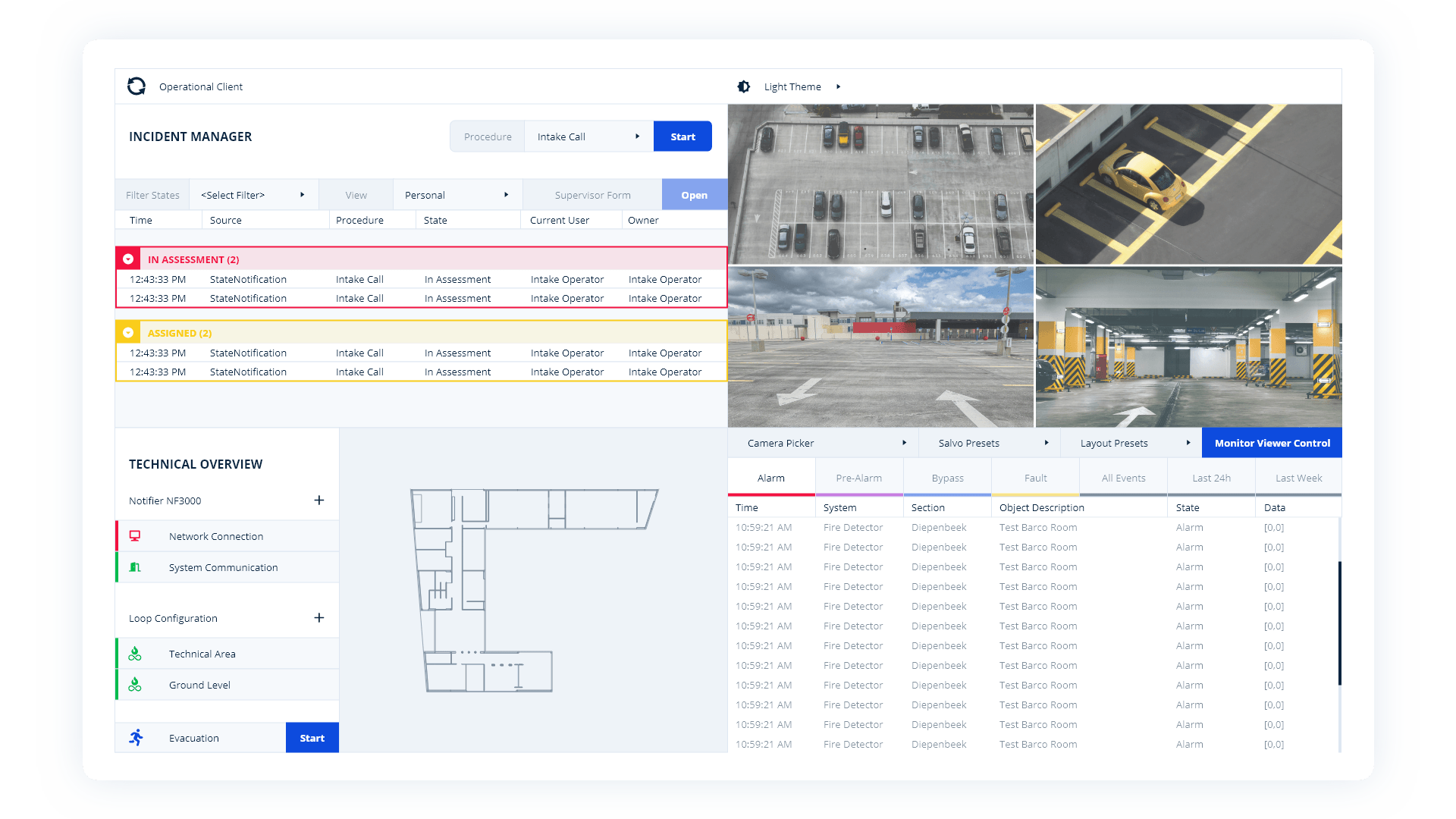The height and width of the screenshot is (819, 1456).
Task: Click the Monitor Viewer Control button
Action: [x=1272, y=443]
